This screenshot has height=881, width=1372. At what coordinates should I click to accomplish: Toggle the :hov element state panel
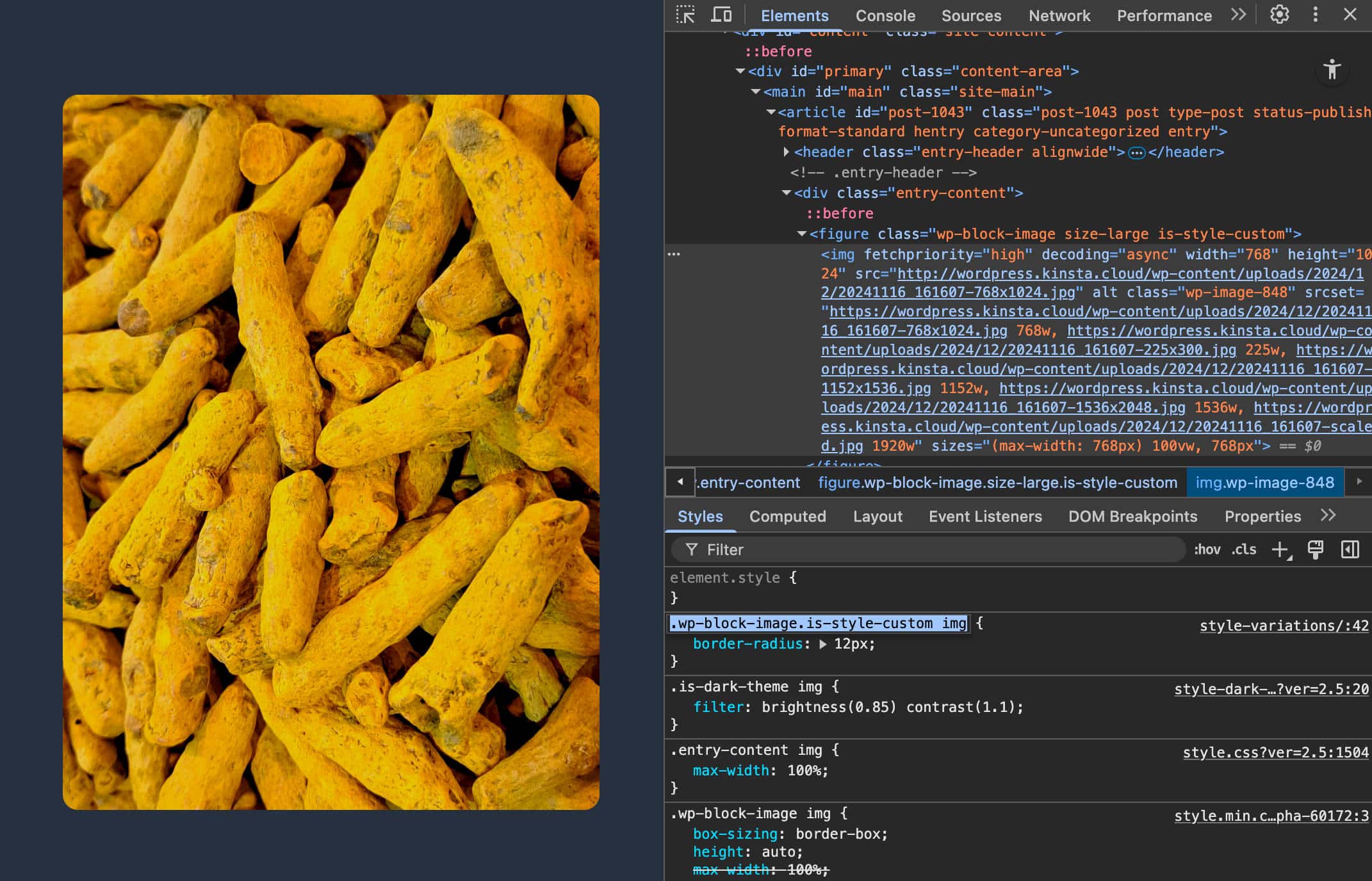tap(1207, 549)
